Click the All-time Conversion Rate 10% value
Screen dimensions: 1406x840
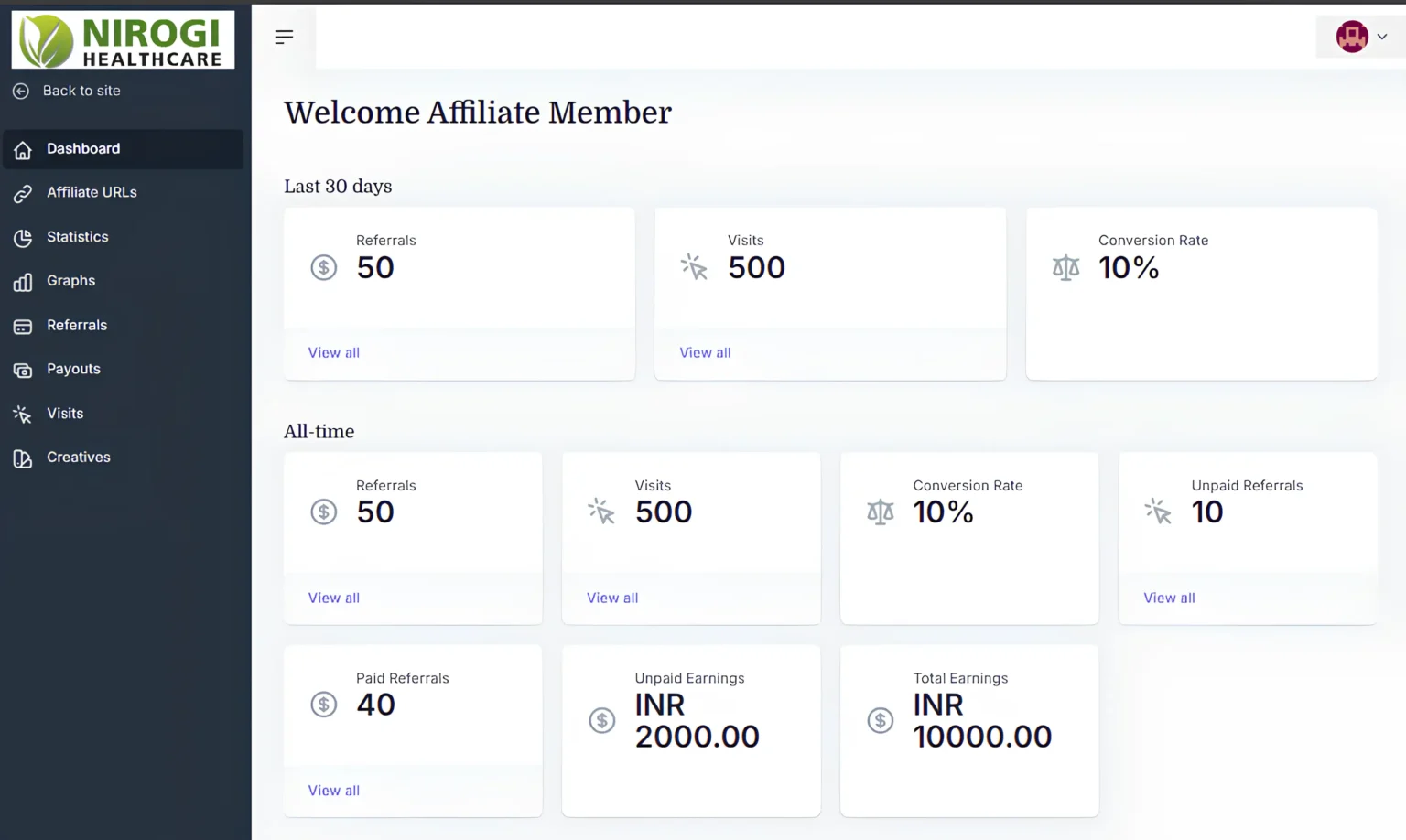pyautogui.click(x=943, y=512)
